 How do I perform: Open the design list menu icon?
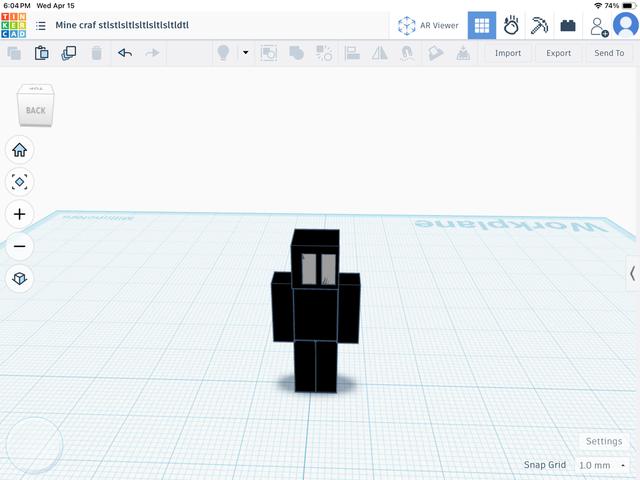pos(41,25)
